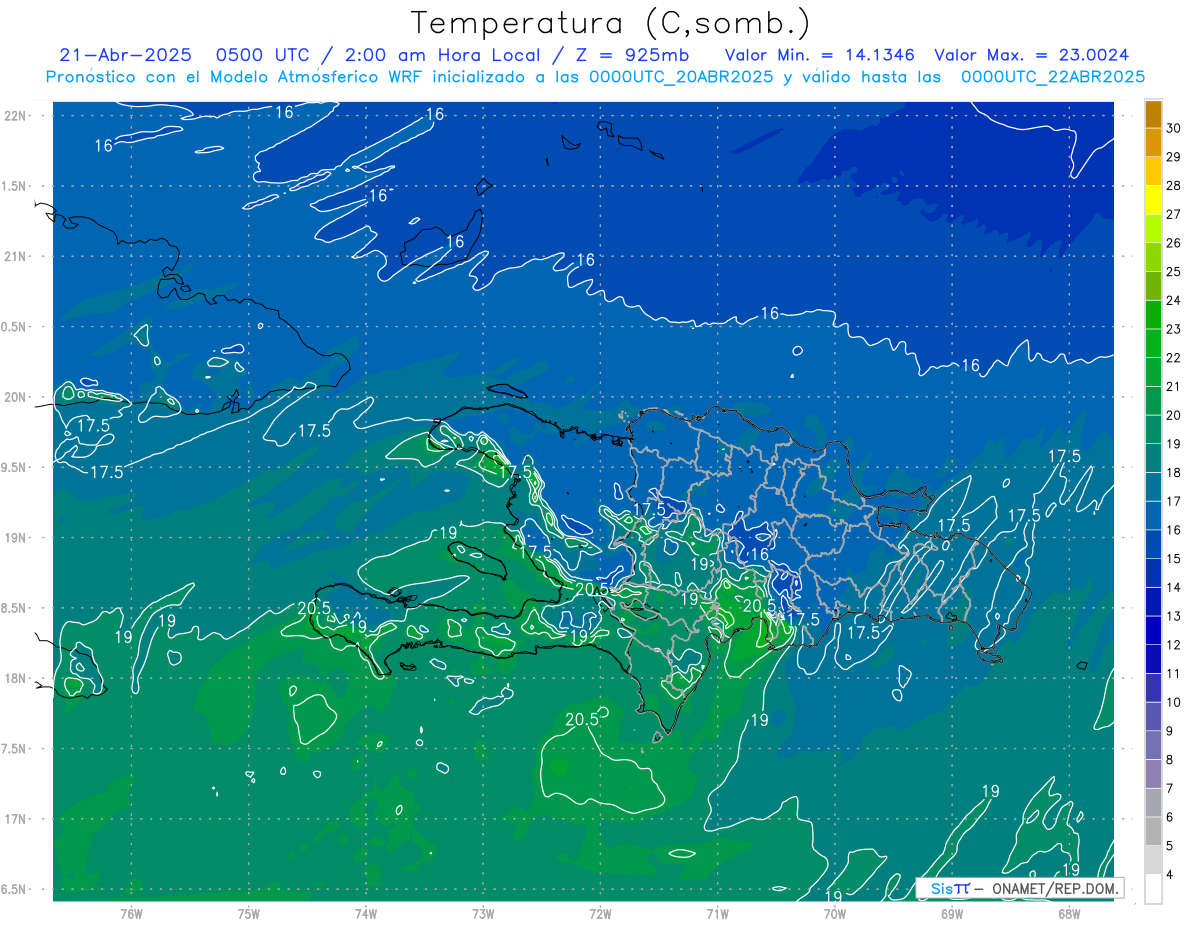
Task: Pick the brown-orange swatch above label 30
Action: tap(1154, 114)
